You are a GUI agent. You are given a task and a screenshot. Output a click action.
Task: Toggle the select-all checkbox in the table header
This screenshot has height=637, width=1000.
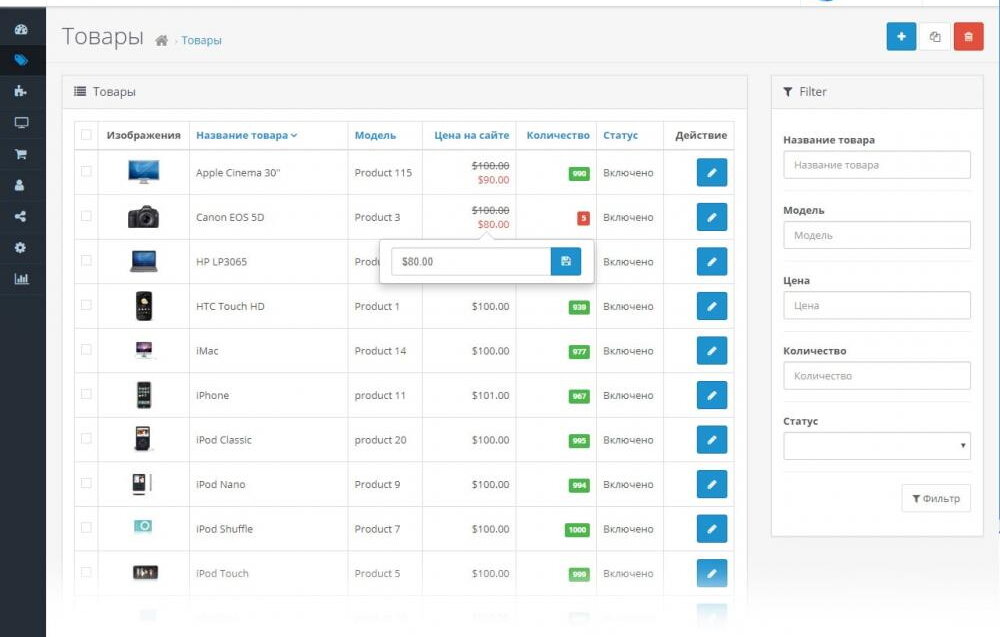[x=86, y=135]
